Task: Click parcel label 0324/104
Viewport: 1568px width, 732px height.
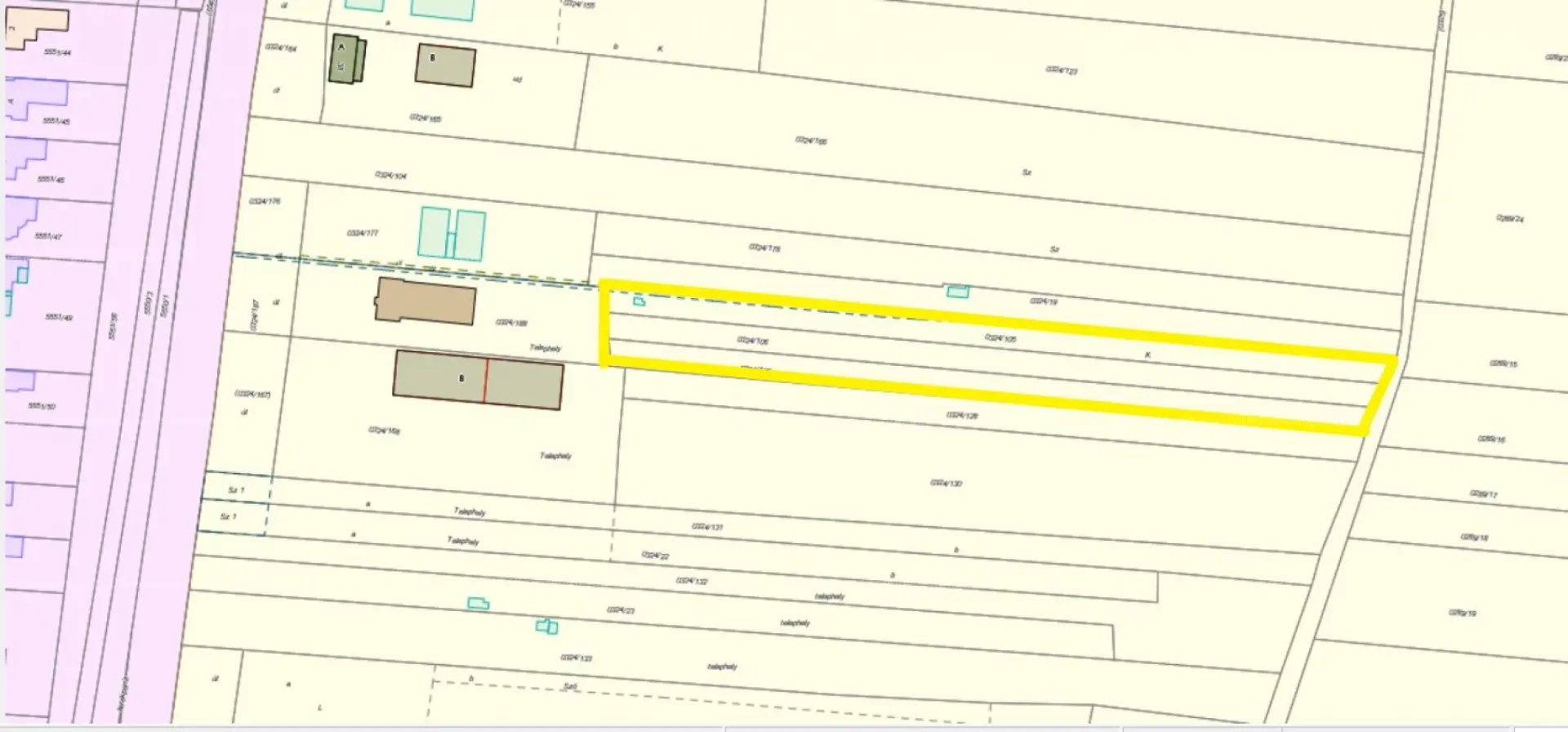Action: pos(390,175)
